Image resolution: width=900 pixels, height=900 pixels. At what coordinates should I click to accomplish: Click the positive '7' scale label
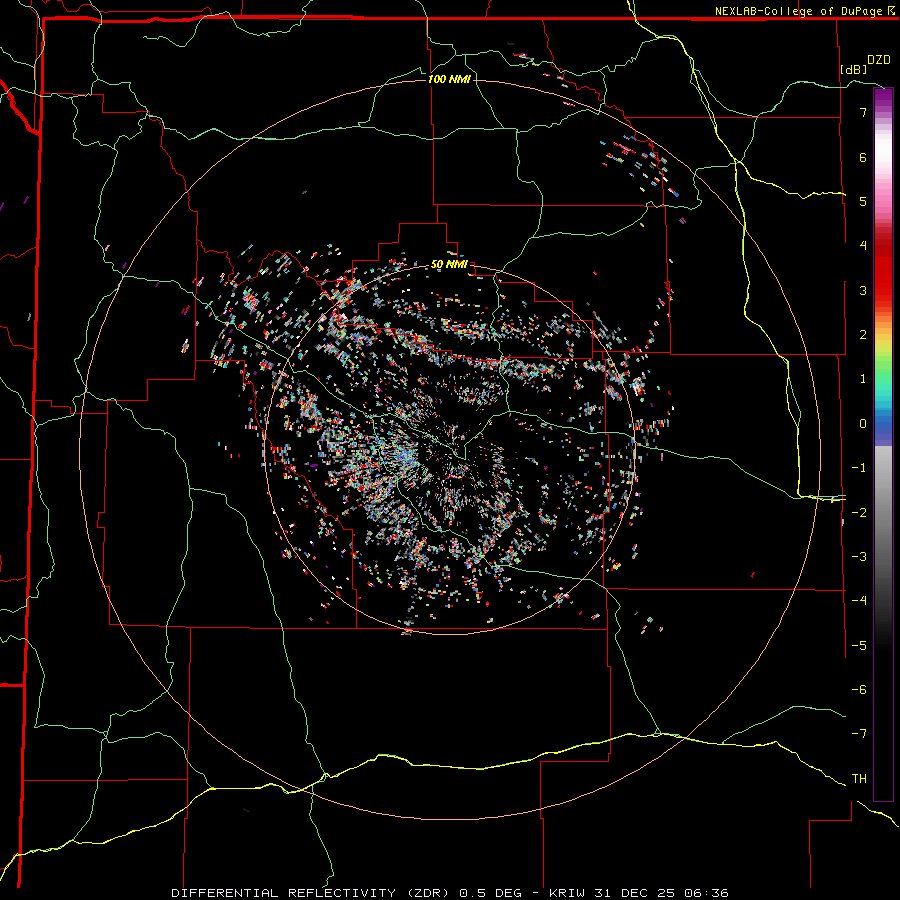[x=863, y=112]
